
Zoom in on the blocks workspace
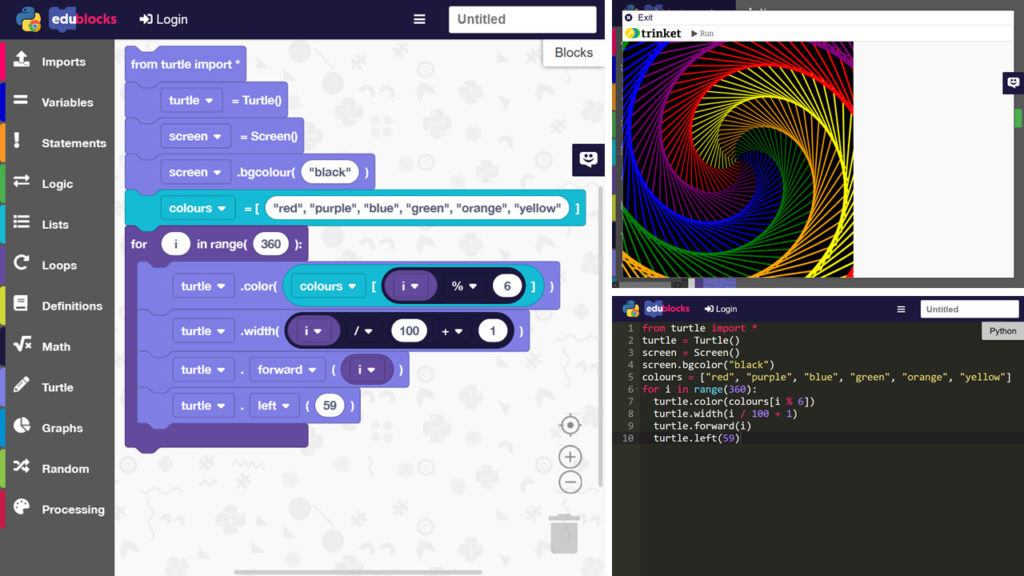[570, 457]
